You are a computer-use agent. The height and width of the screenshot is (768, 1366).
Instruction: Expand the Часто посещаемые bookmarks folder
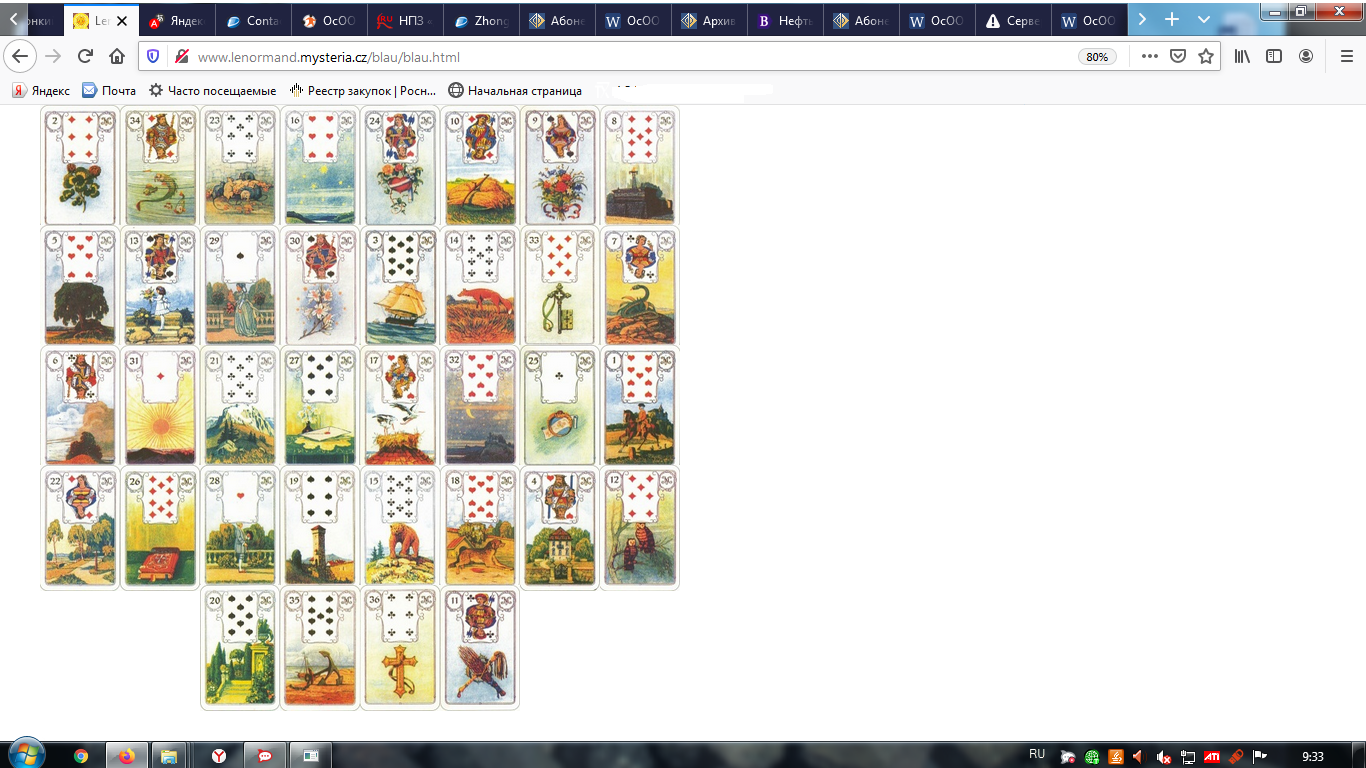coord(212,91)
